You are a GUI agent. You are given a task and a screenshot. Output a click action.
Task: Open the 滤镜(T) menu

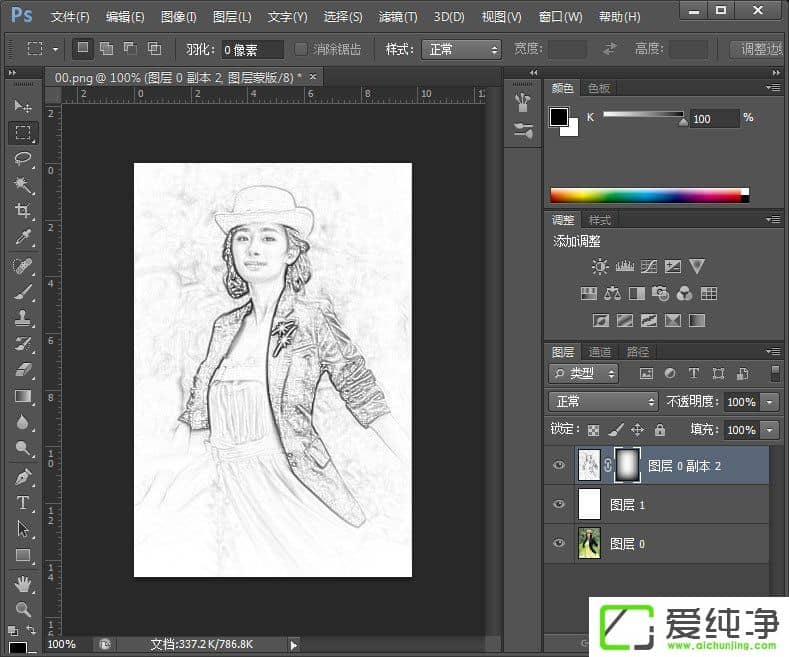pyautogui.click(x=398, y=17)
